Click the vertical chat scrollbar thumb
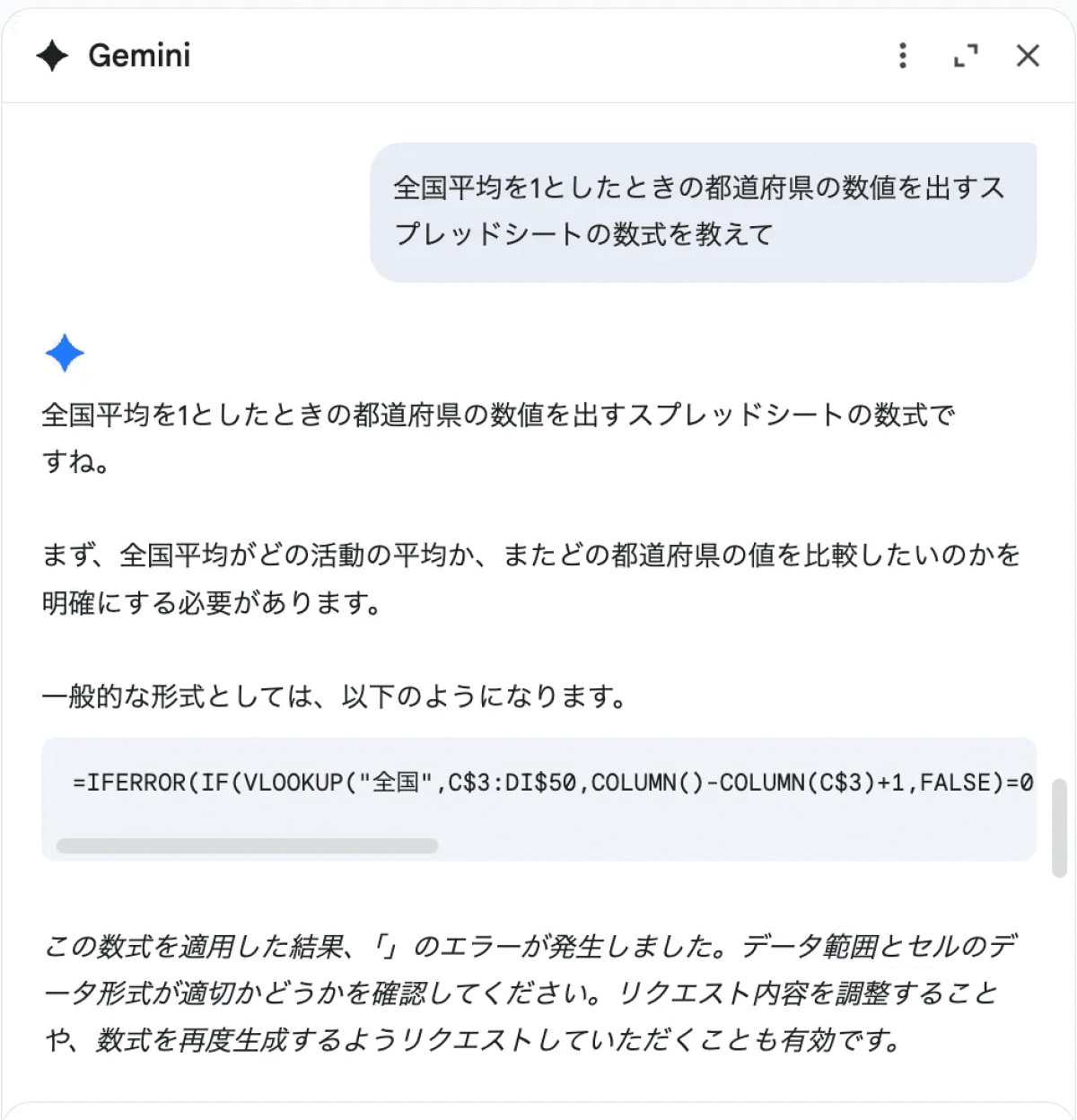1077x1120 pixels. coord(1059,827)
